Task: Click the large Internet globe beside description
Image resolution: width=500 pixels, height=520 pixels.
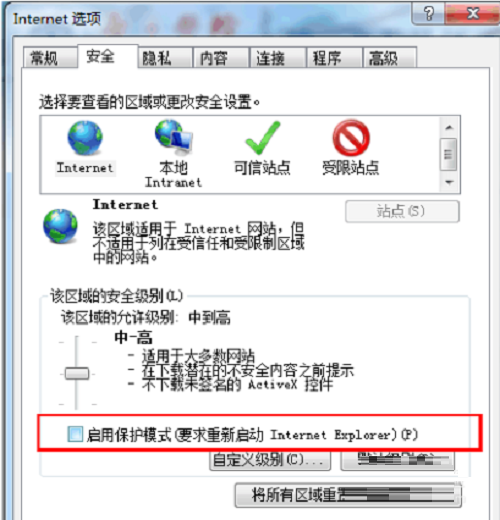Action: (x=60, y=226)
